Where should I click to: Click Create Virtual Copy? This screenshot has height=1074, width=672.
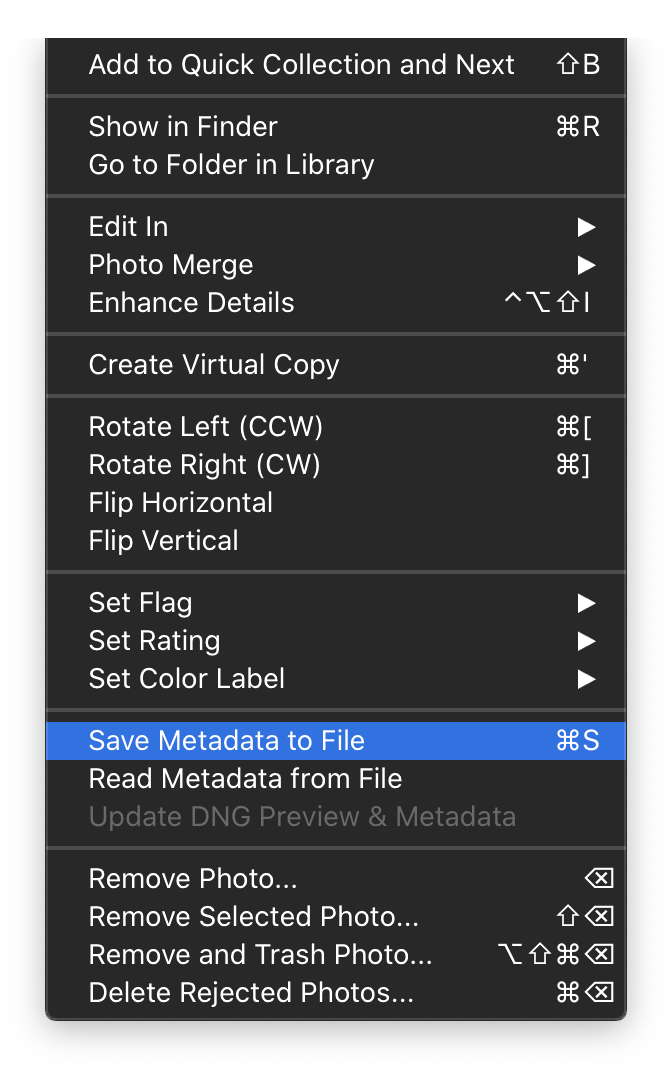(x=214, y=365)
